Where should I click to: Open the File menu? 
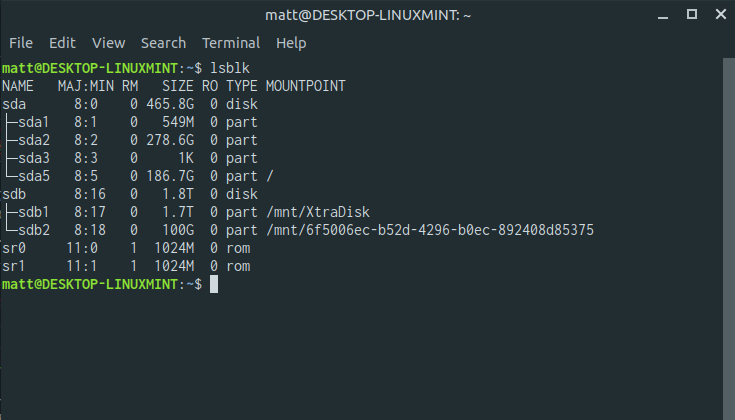point(21,43)
